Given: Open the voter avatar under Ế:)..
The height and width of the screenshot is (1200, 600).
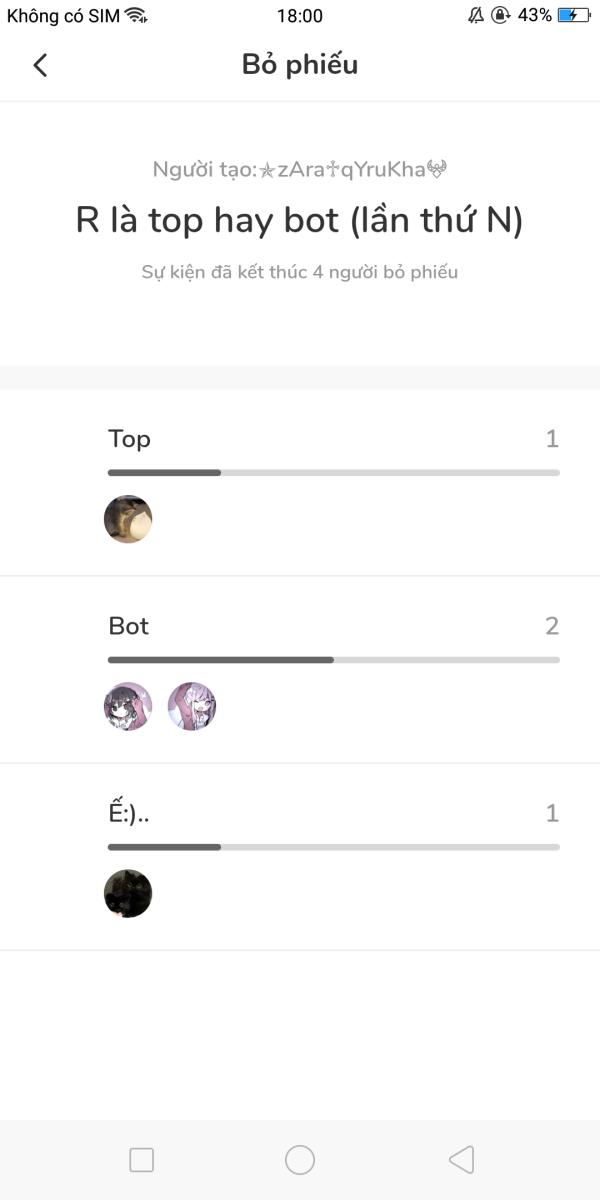Looking at the screenshot, I should pos(128,893).
